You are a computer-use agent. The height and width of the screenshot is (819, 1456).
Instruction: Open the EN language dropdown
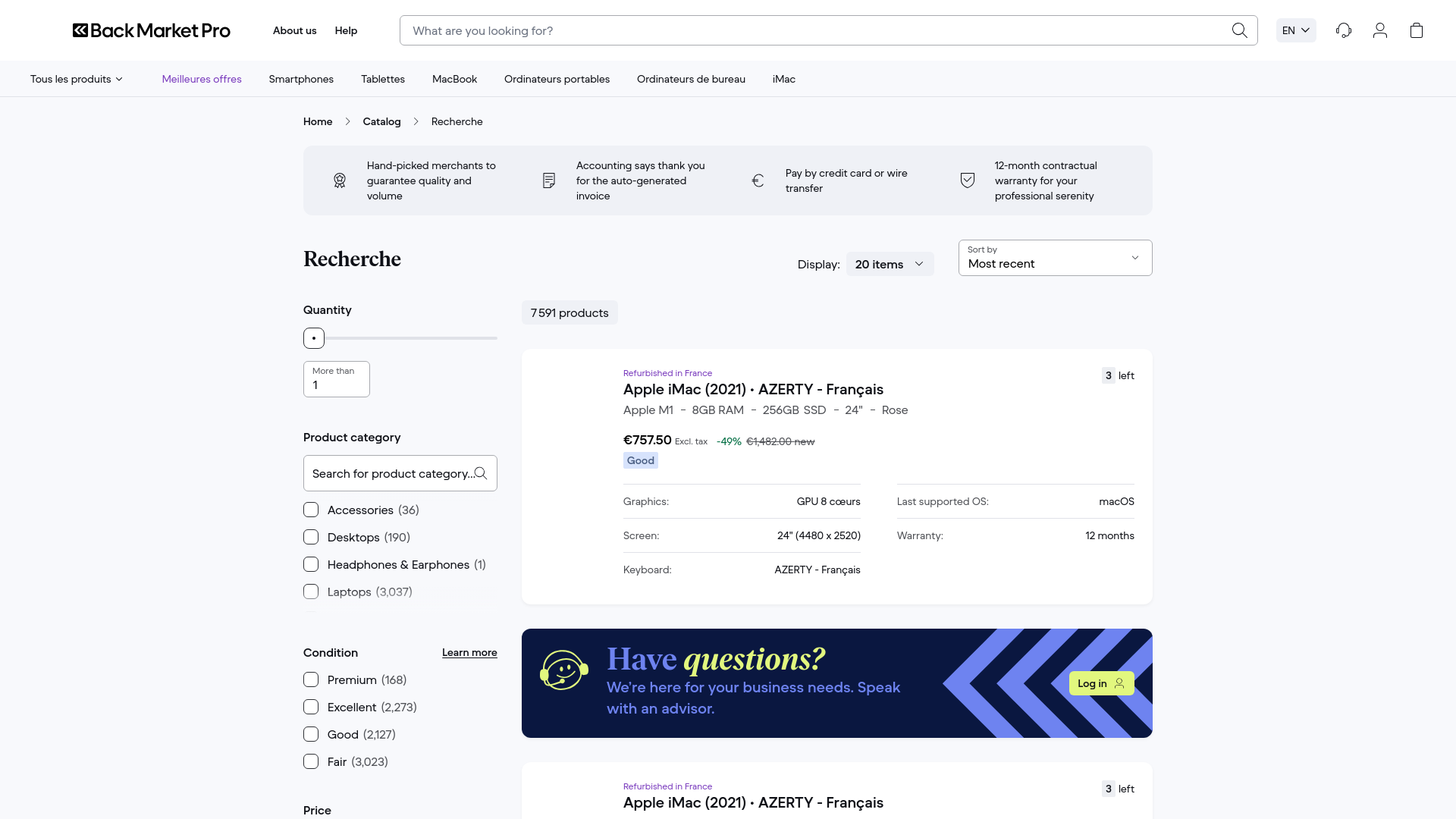pyautogui.click(x=1296, y=30)
